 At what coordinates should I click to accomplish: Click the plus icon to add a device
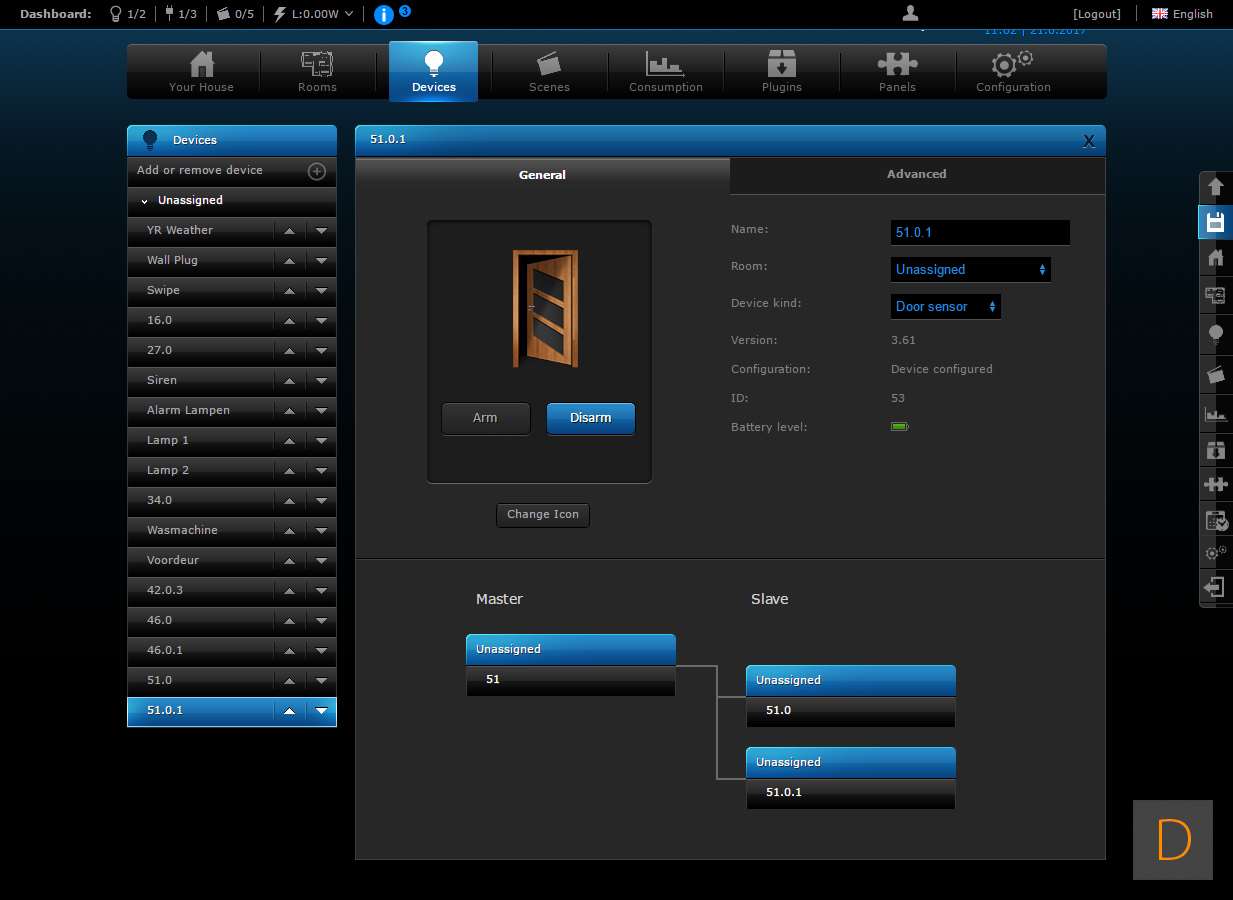coord(317,171)
